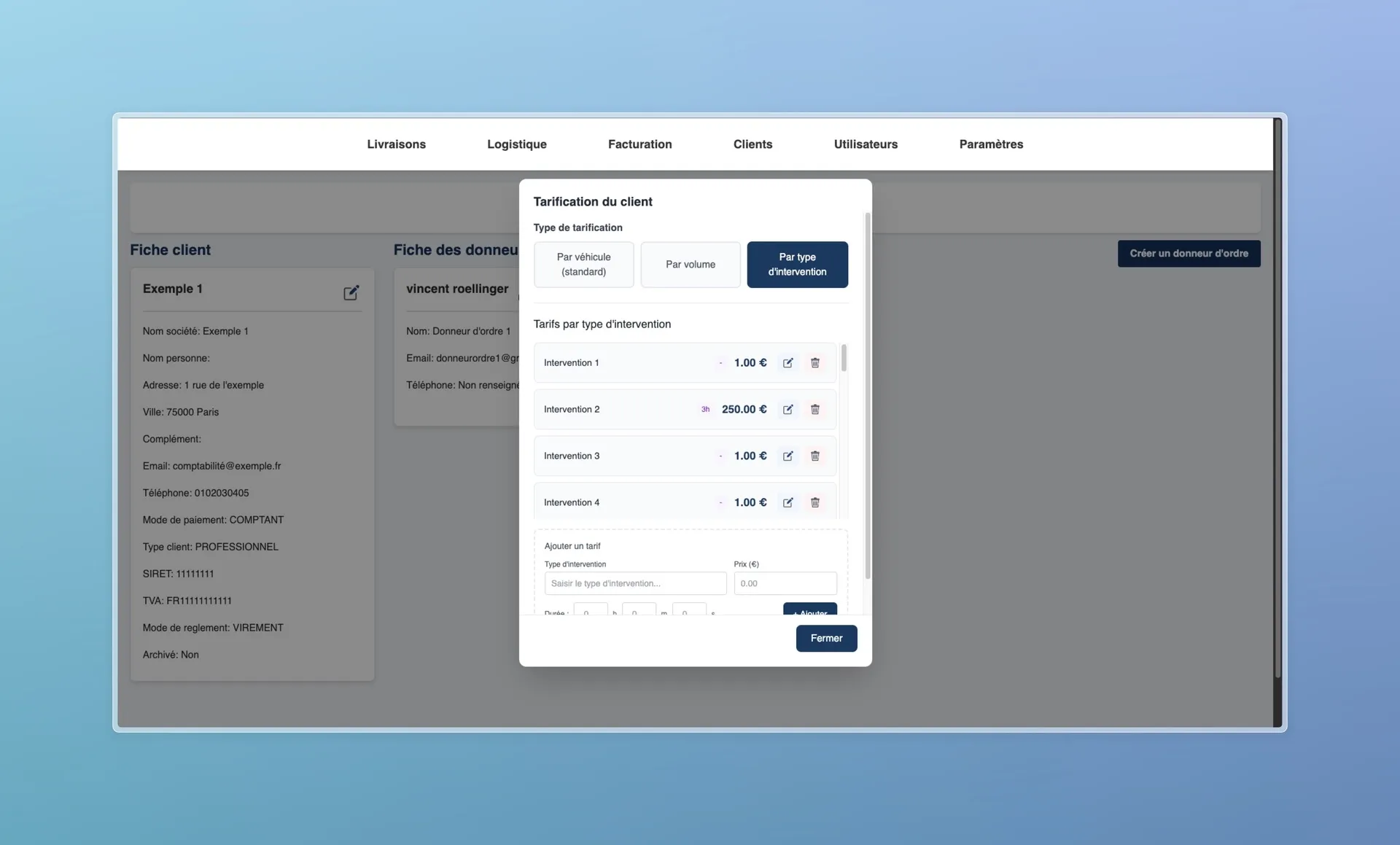This screenshot has width=1400, height=845.
Task: Focus the Type d'intervention input field
Action: (x=635, y=584)
